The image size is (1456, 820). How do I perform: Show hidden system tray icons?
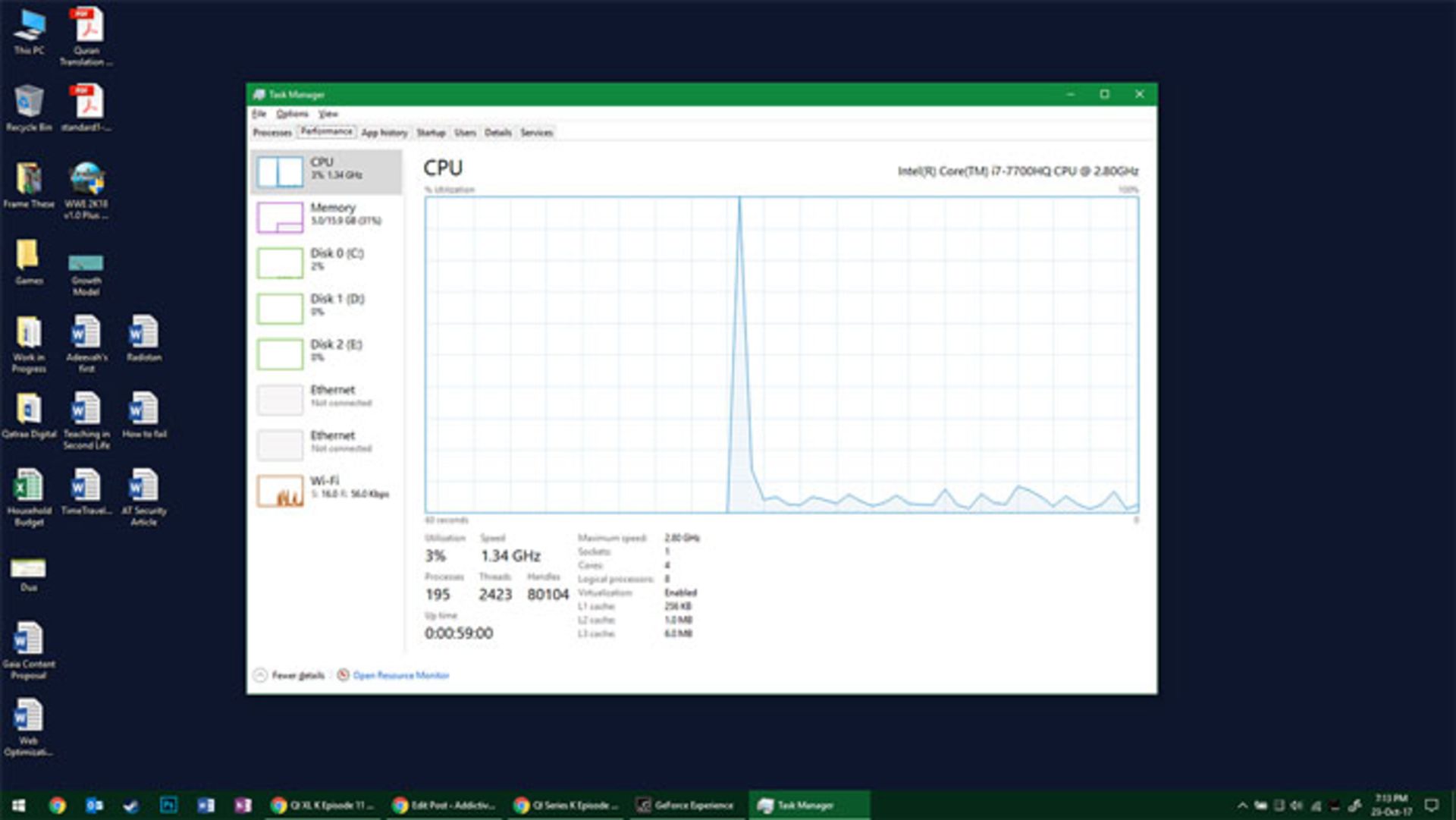[x=1242, y=806]
